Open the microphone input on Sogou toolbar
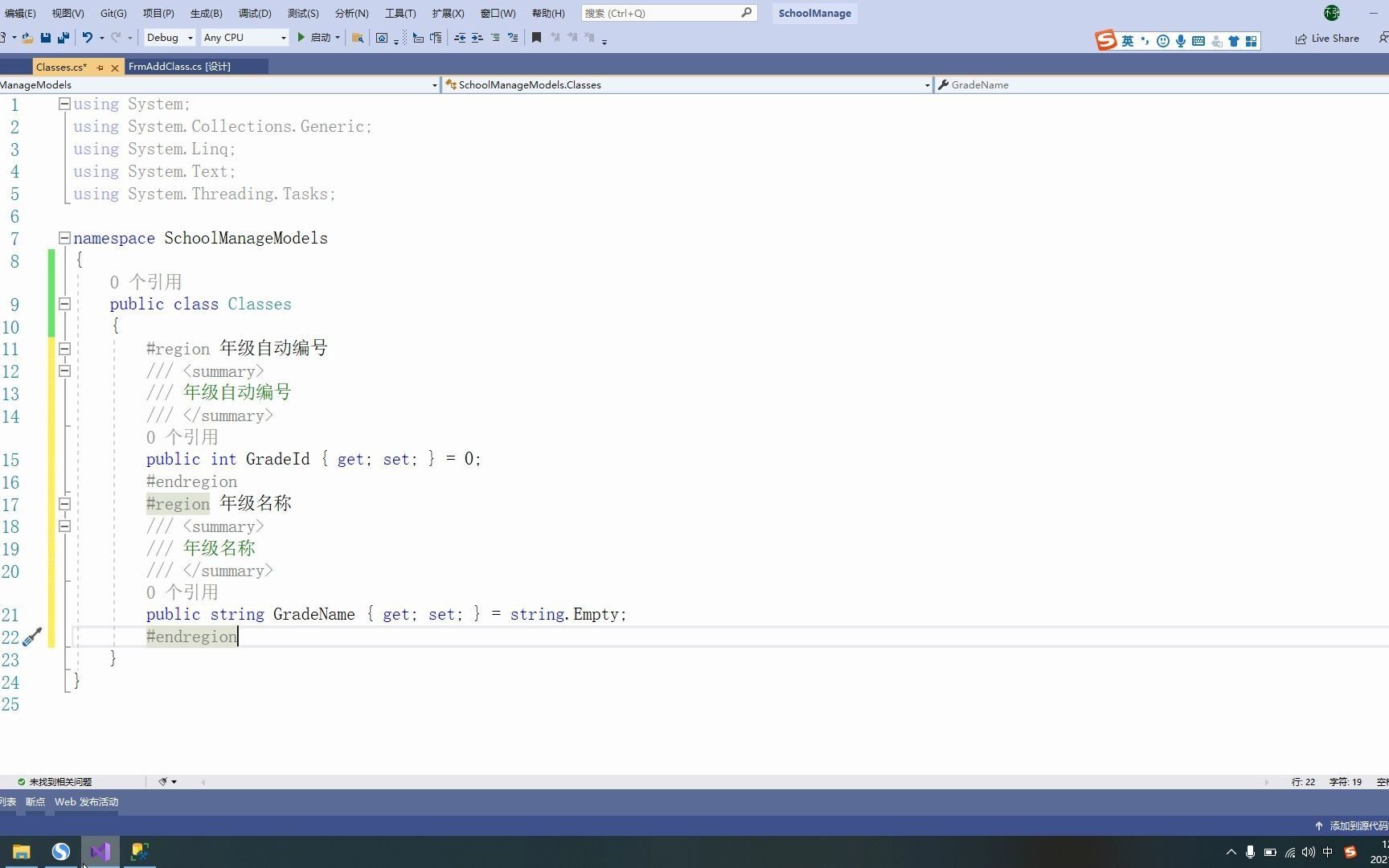The width and height of the screenshot is (1389, 868). click(x=1180, y=40)
